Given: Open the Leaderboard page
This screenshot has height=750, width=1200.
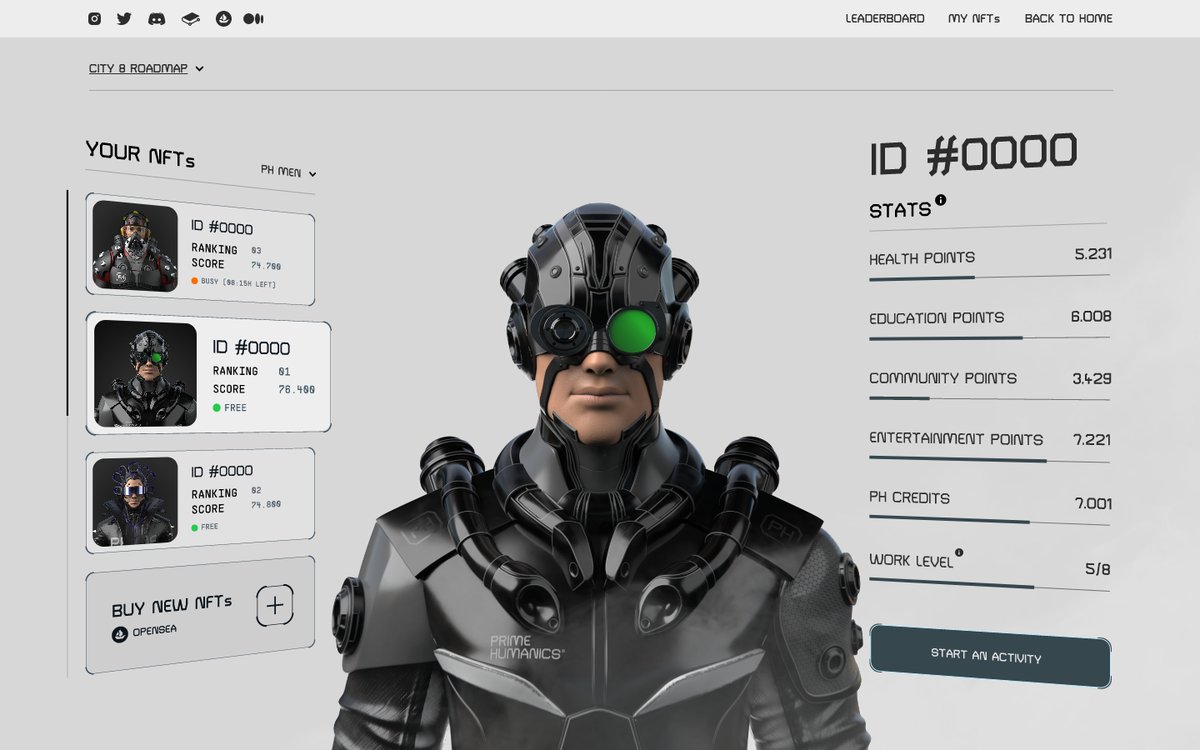Looking at the screenshot, I should [885, 18].
